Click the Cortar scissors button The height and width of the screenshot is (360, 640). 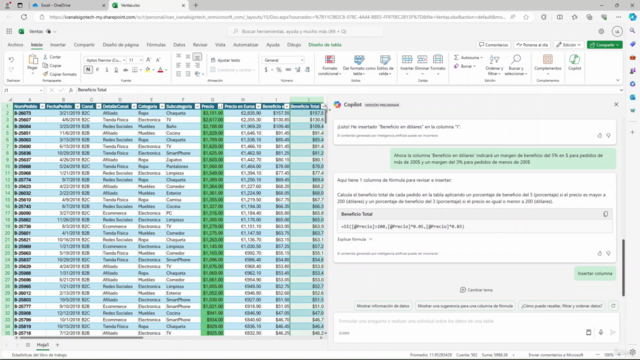click(52, 57)
